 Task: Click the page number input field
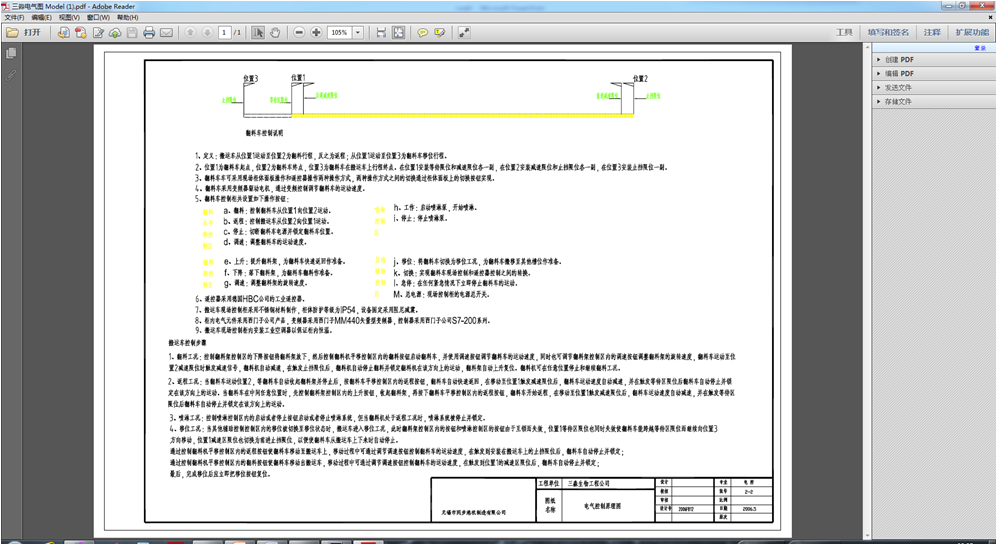pyautogui.click(x=224, y=33)
